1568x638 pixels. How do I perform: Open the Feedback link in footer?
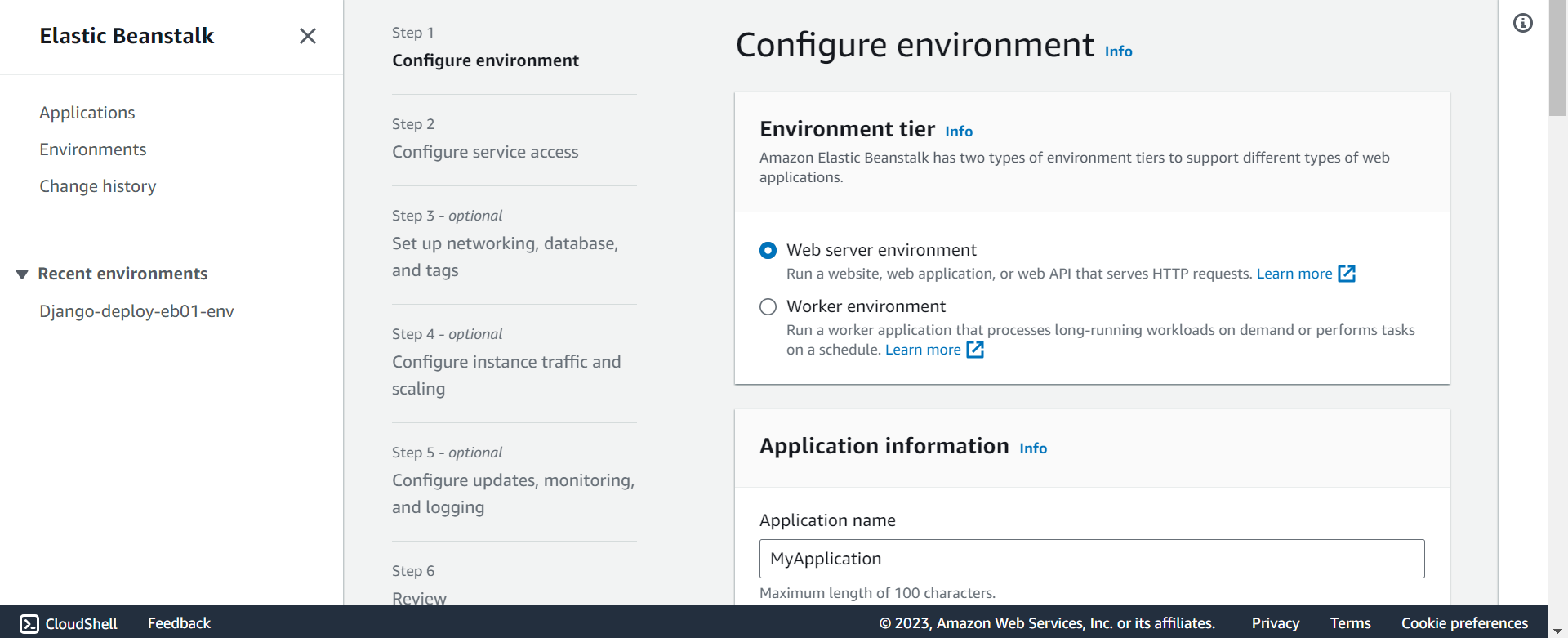[179, 623]
